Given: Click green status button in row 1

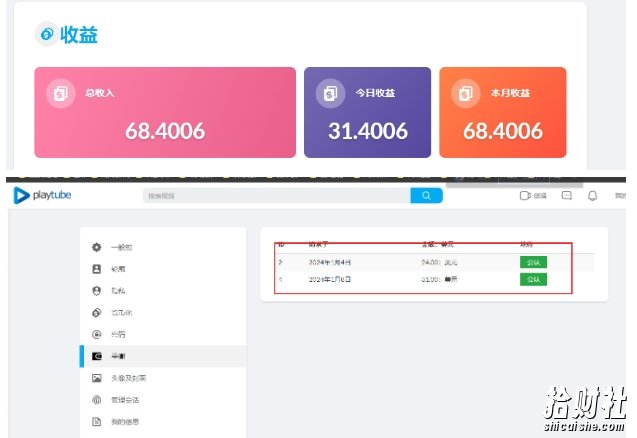Looking at the screenshot, I should tap(533, 280).
